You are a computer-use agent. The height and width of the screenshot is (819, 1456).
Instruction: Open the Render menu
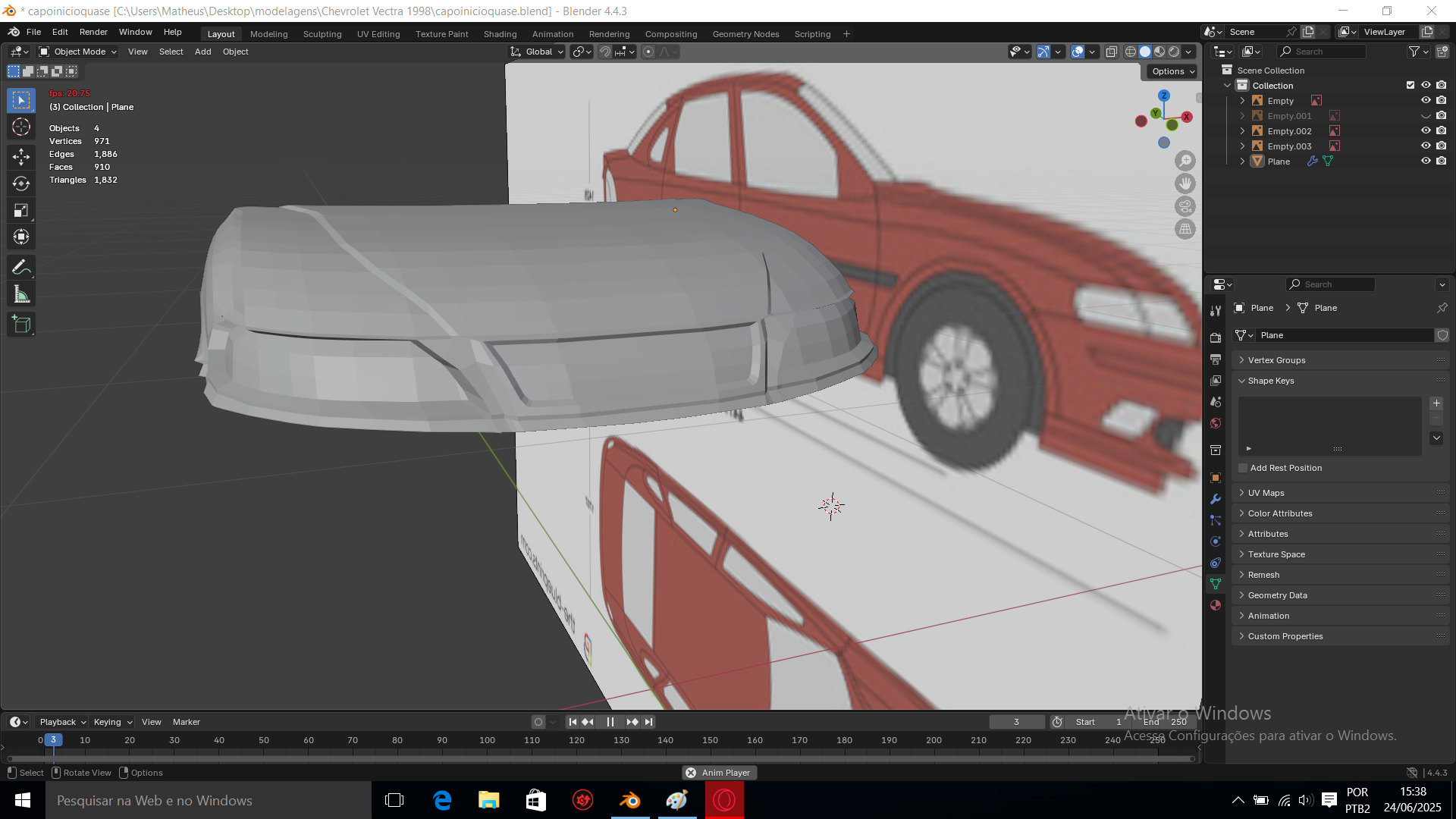tap(93, 32)
